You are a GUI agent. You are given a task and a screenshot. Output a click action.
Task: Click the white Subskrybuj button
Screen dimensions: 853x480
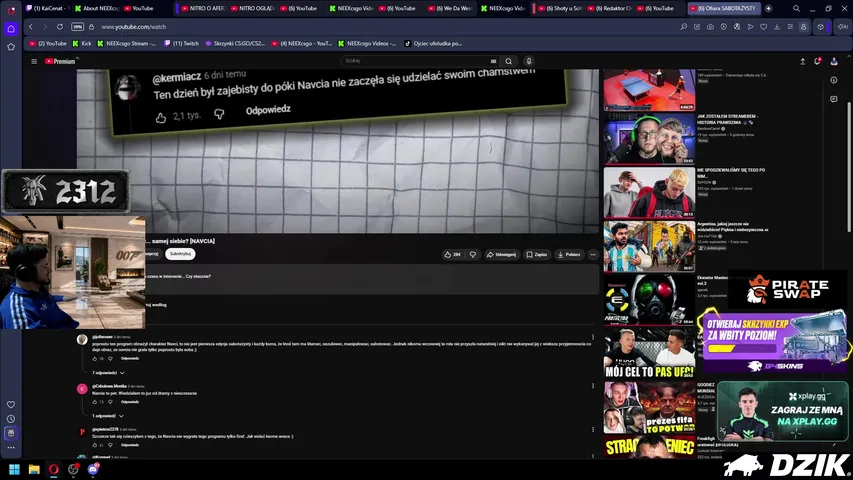[180, 254]
